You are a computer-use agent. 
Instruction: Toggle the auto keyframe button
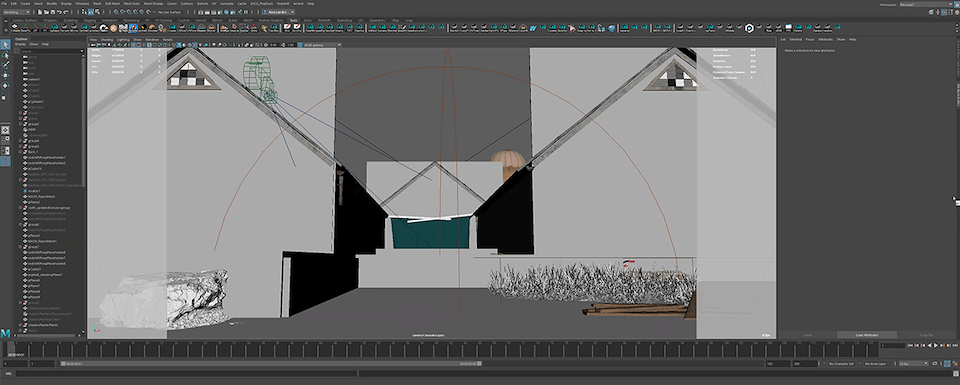coord(947,364)
